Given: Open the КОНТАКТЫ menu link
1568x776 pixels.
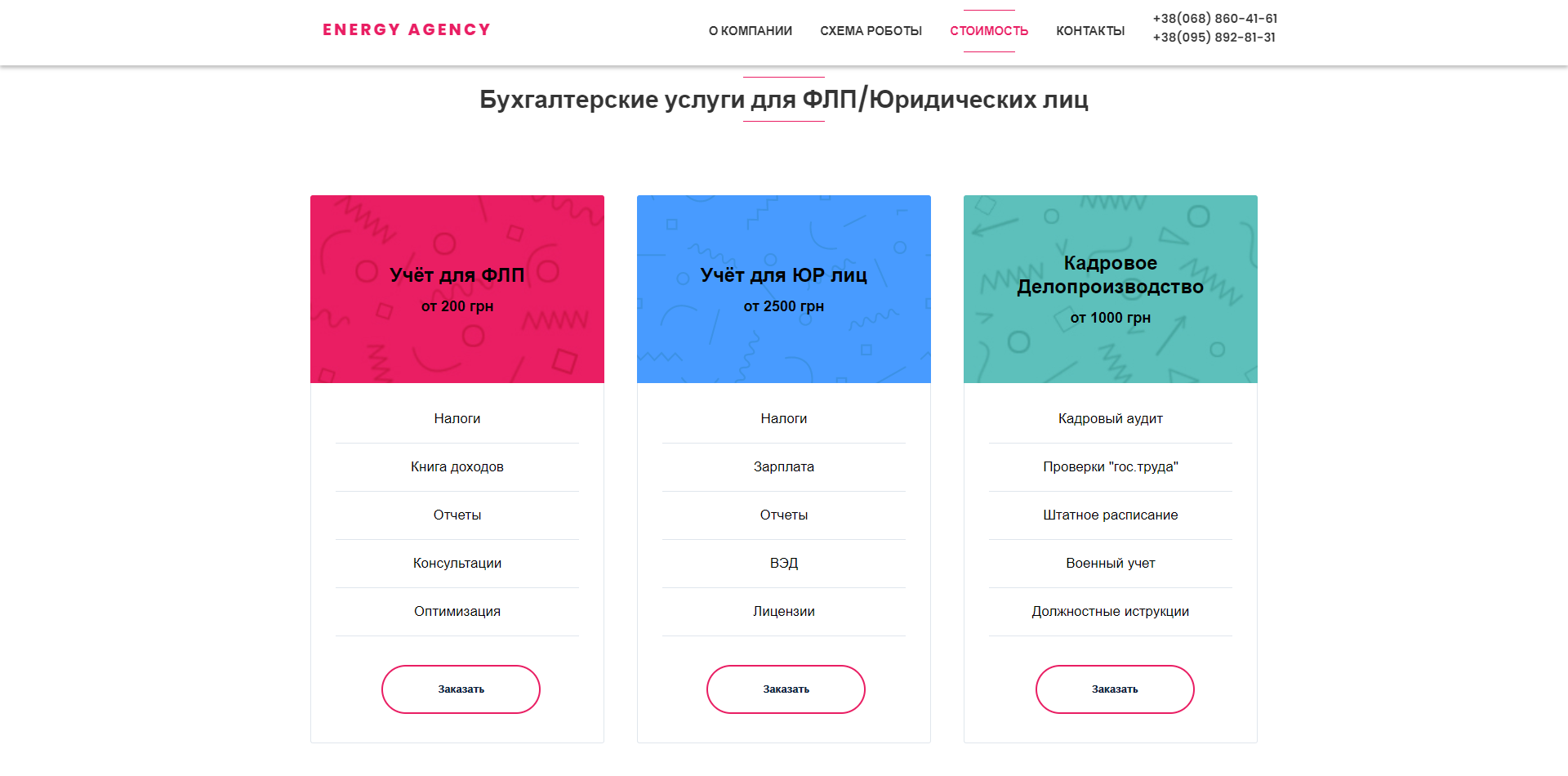Looking at the screenshot, I should click(x=1090, y=31).
